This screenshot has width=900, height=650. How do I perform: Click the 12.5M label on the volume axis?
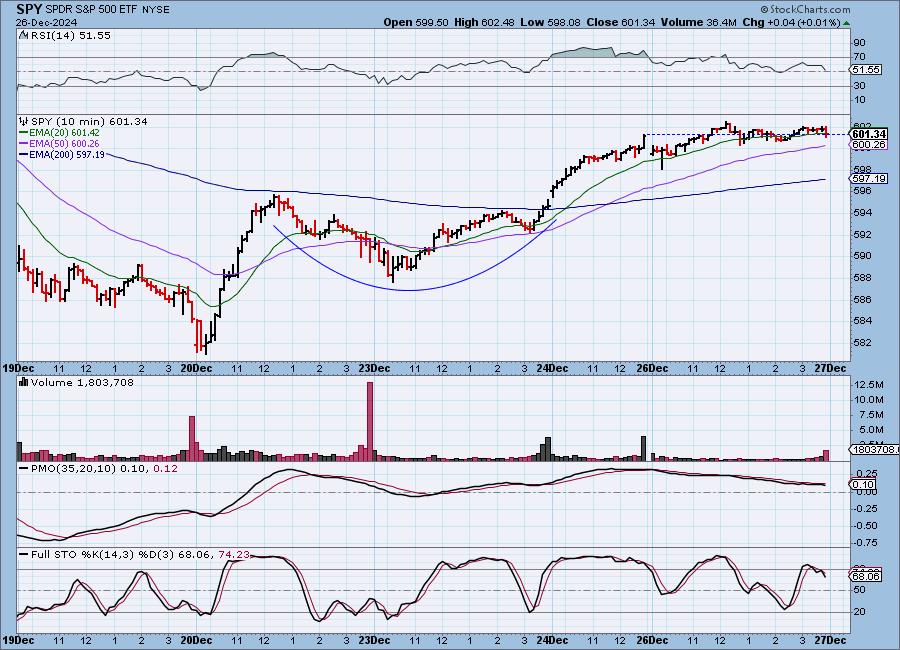(x=869, y=384)
